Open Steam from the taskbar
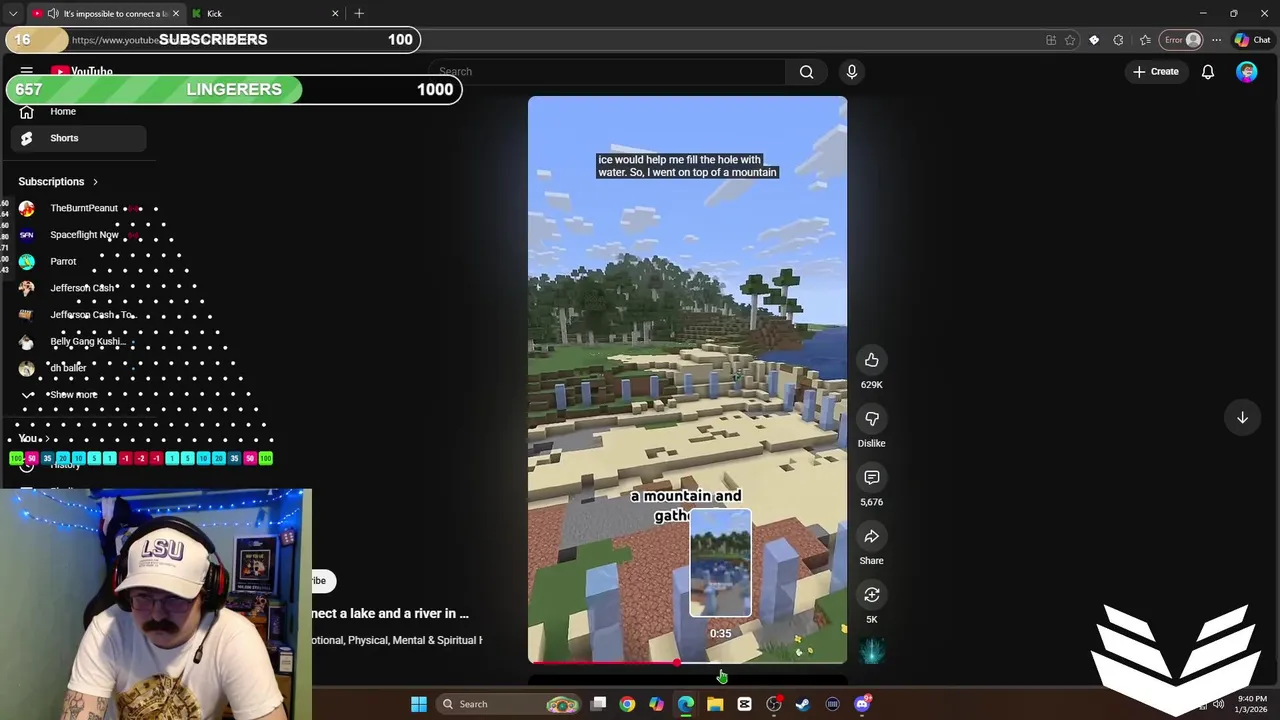This screenshot has height=720, width=1280. (803, 704)
